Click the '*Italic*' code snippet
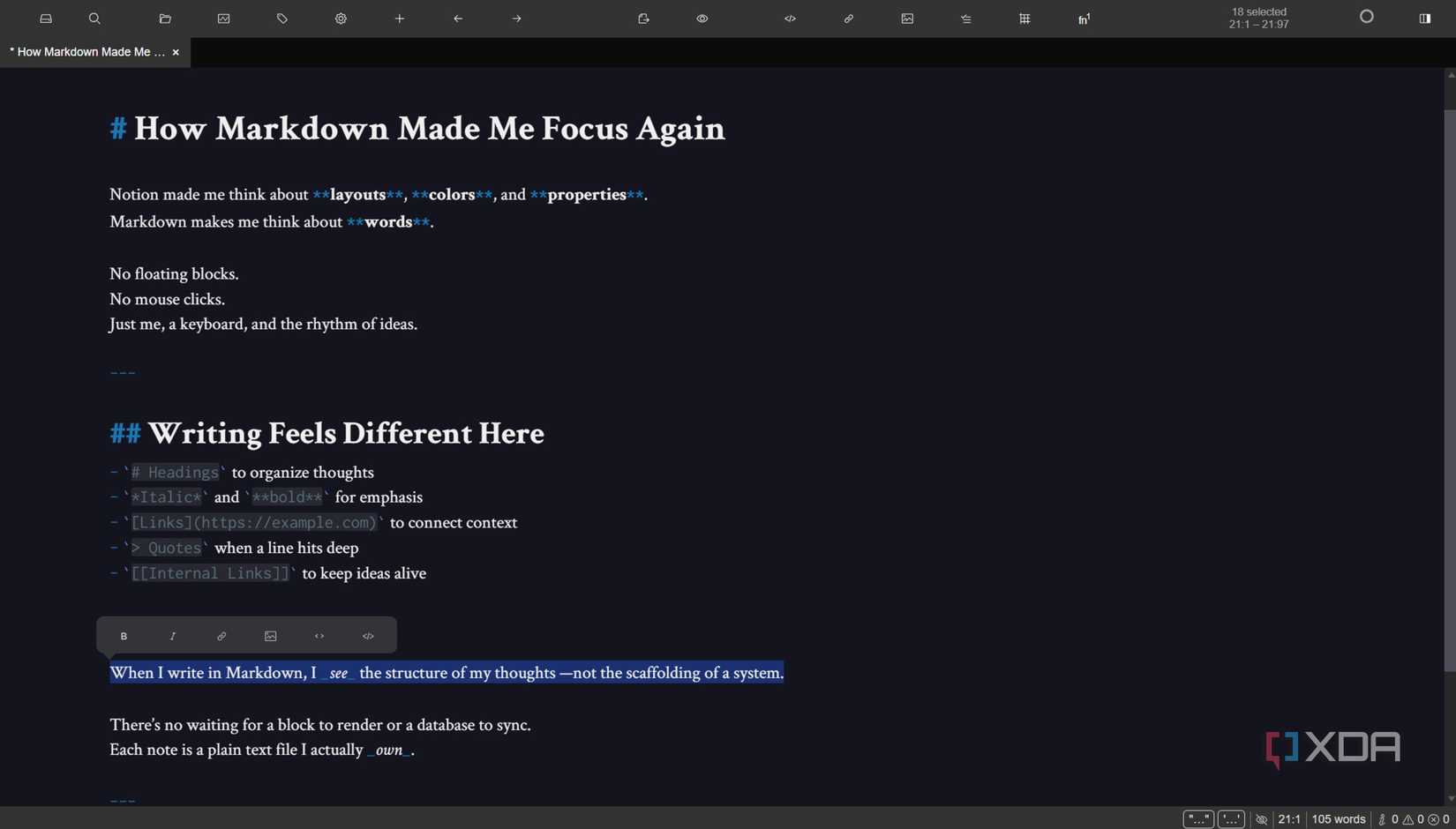 pyautogui.click(x=166, y=497)
